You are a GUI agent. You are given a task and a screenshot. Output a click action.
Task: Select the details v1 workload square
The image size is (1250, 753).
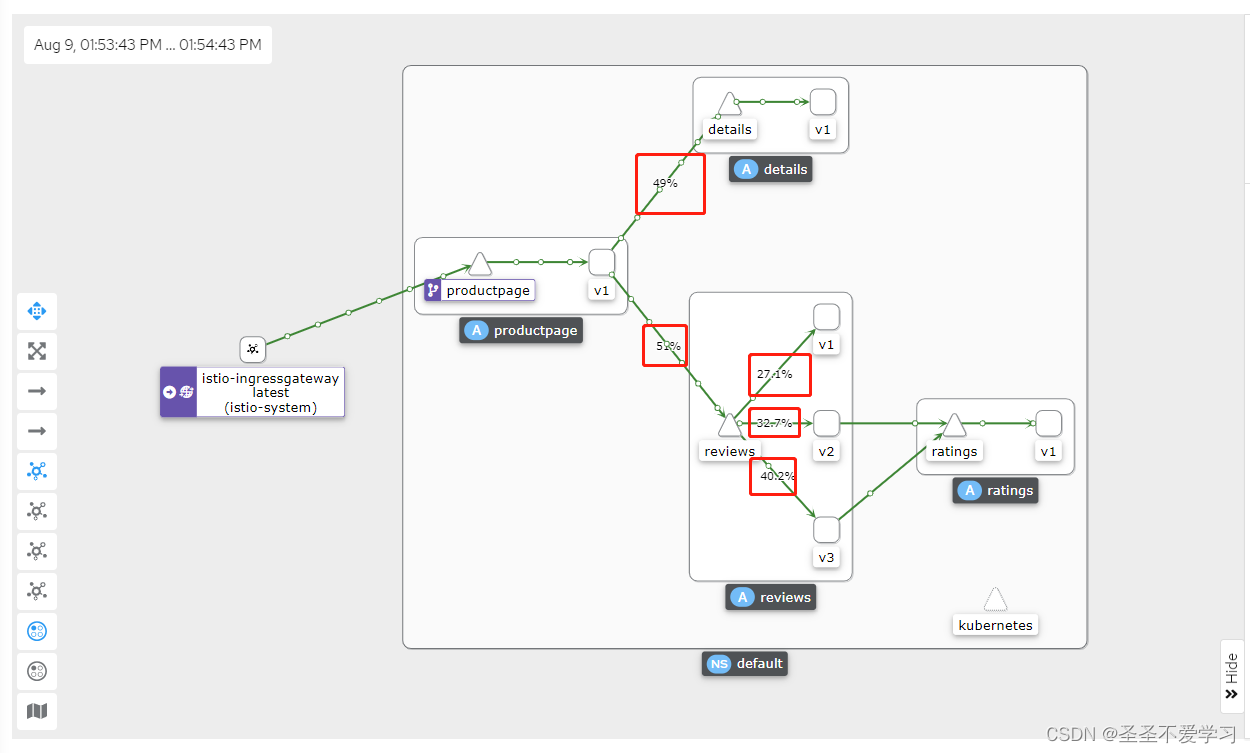[x=823, y=102]
